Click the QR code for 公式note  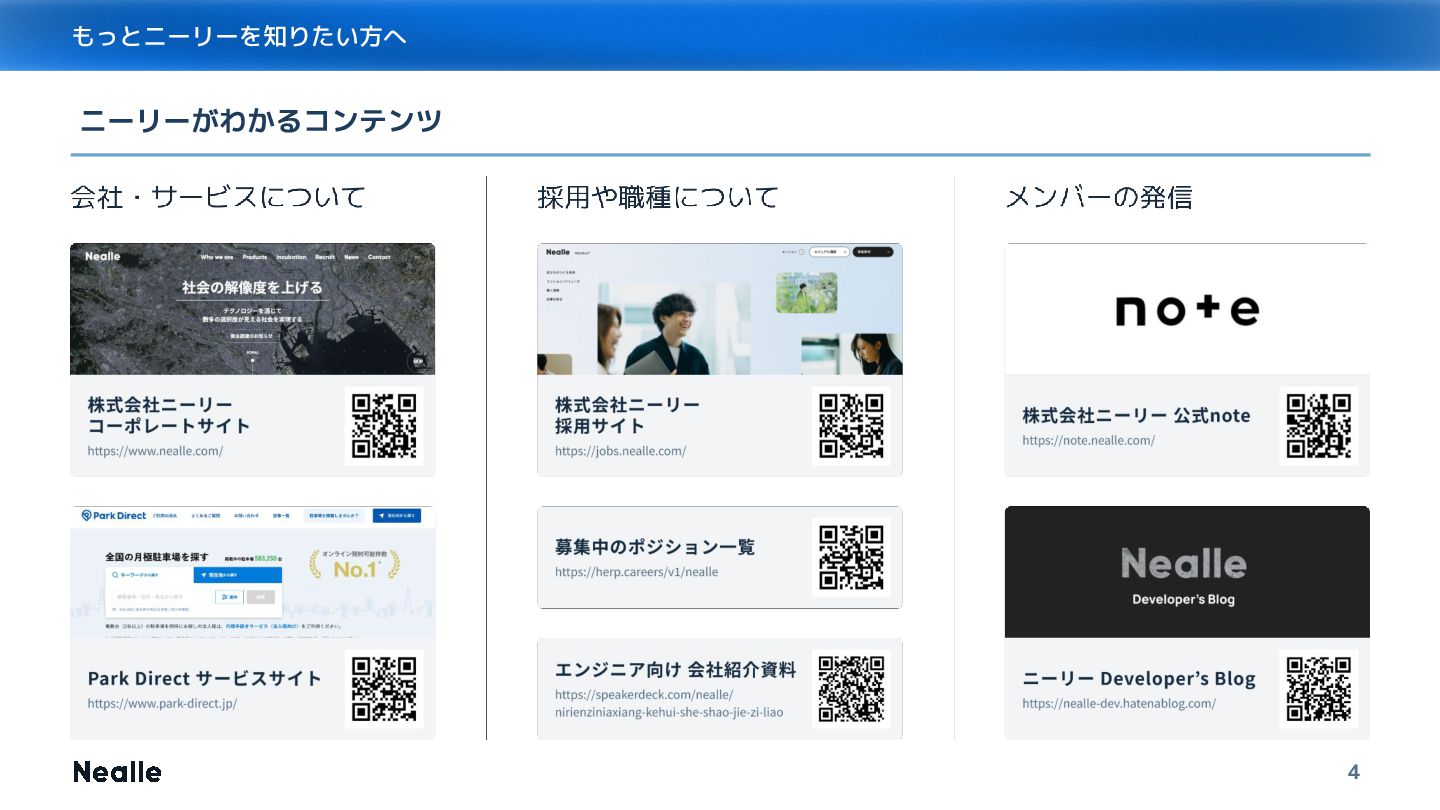pyautogui.click(x=1319, y=425)
